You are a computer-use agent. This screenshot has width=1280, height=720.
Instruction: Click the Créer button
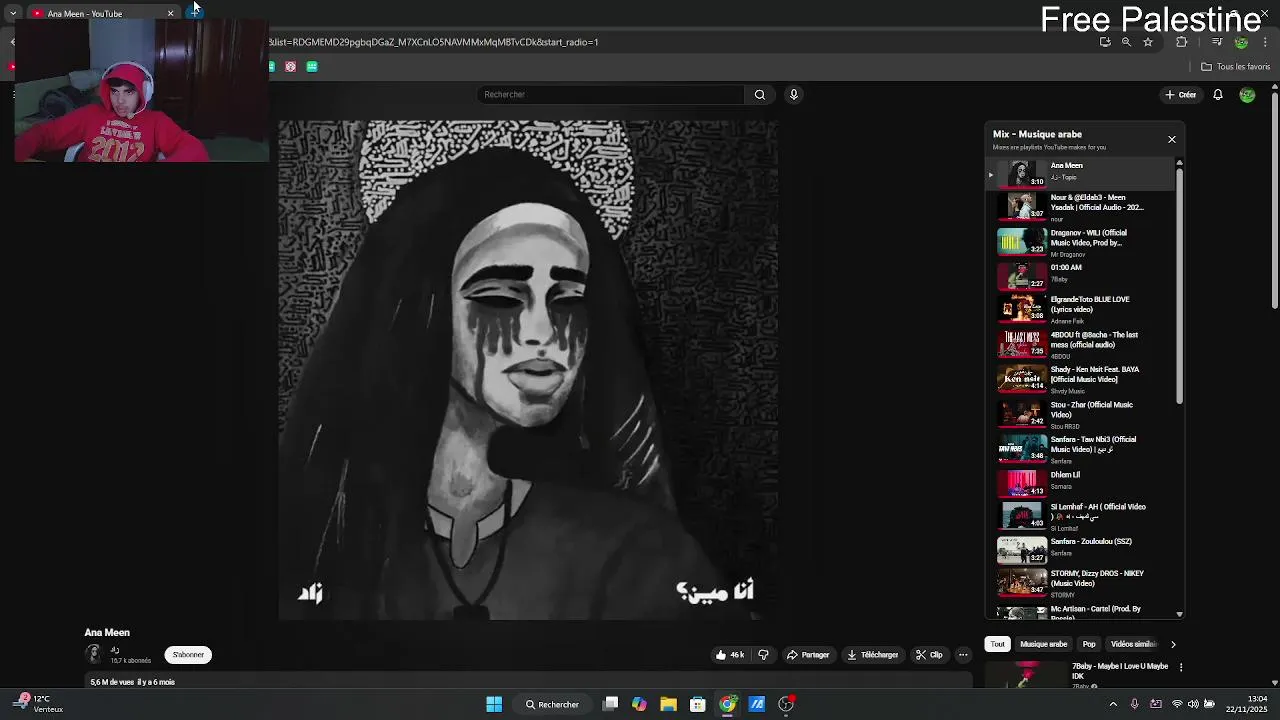tap(1181, 95)
